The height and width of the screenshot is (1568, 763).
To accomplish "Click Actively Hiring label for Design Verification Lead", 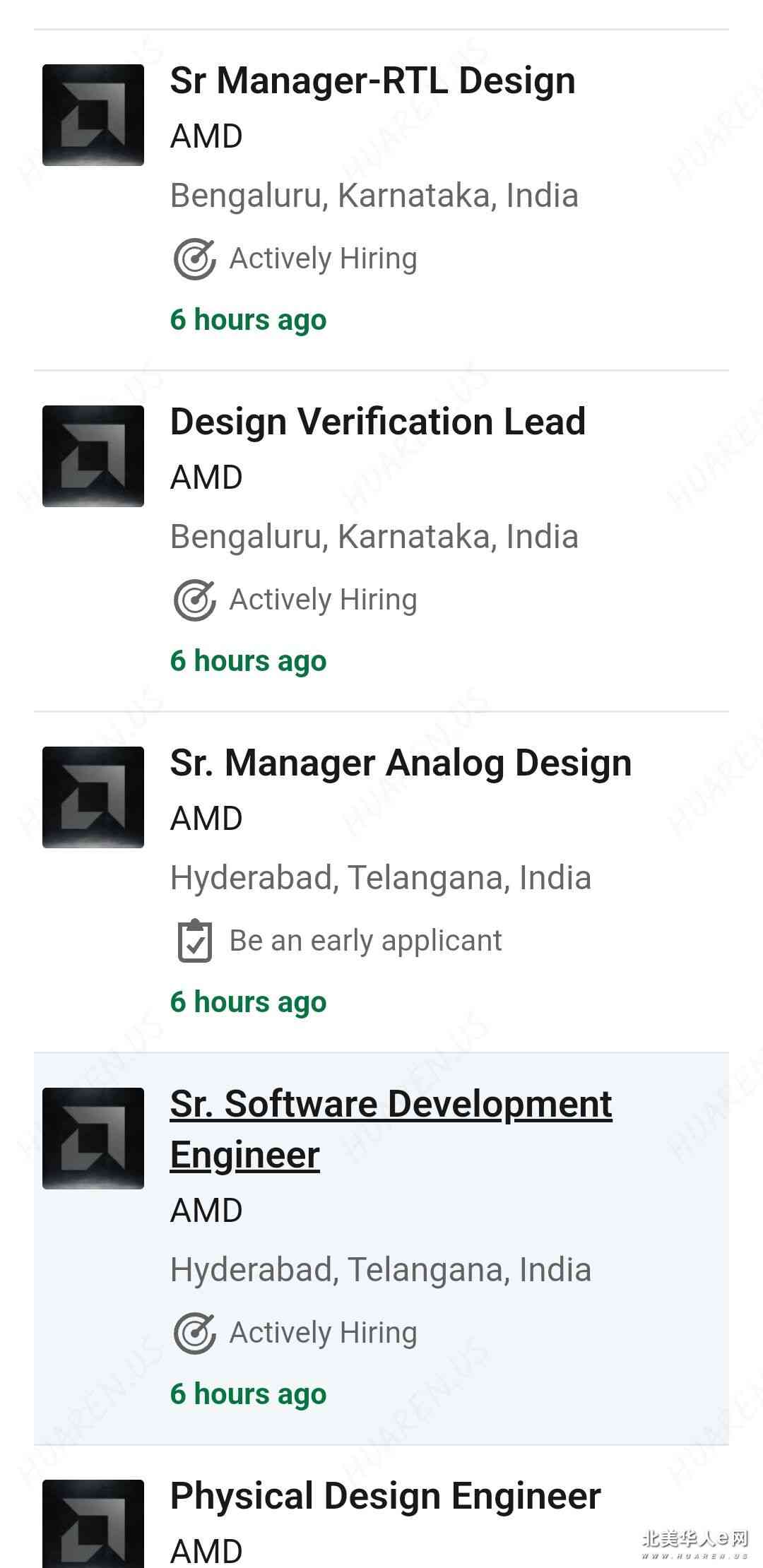I will (x=323, y=600).
